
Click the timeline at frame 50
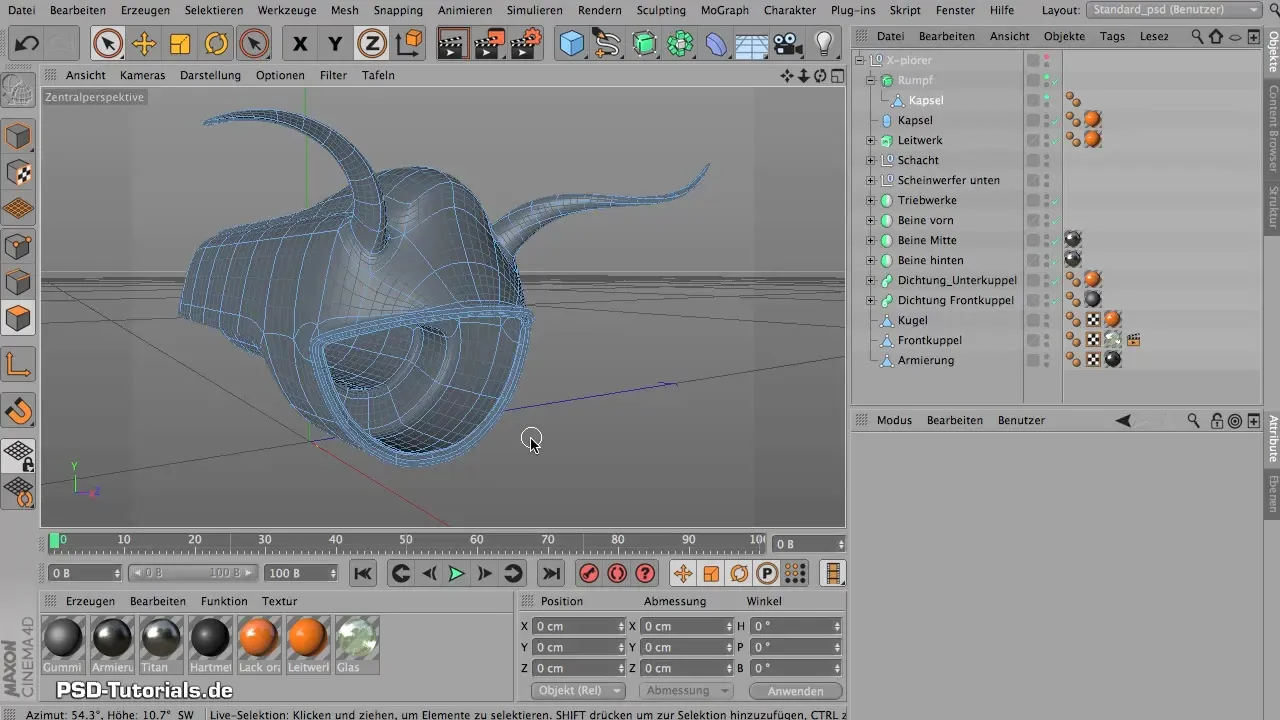[406, 542]
